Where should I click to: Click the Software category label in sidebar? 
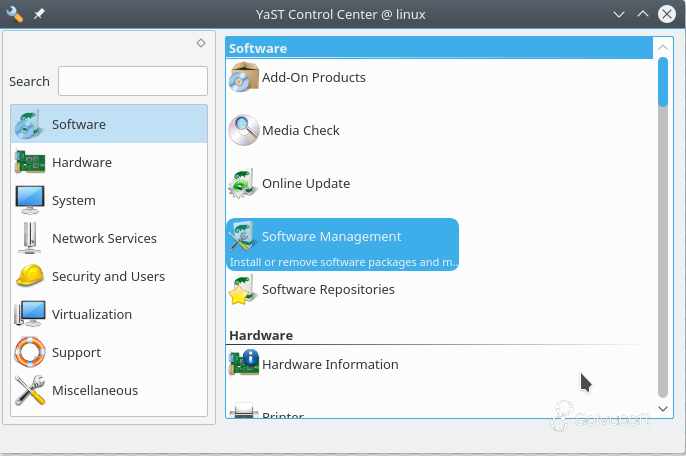[79, 124]
